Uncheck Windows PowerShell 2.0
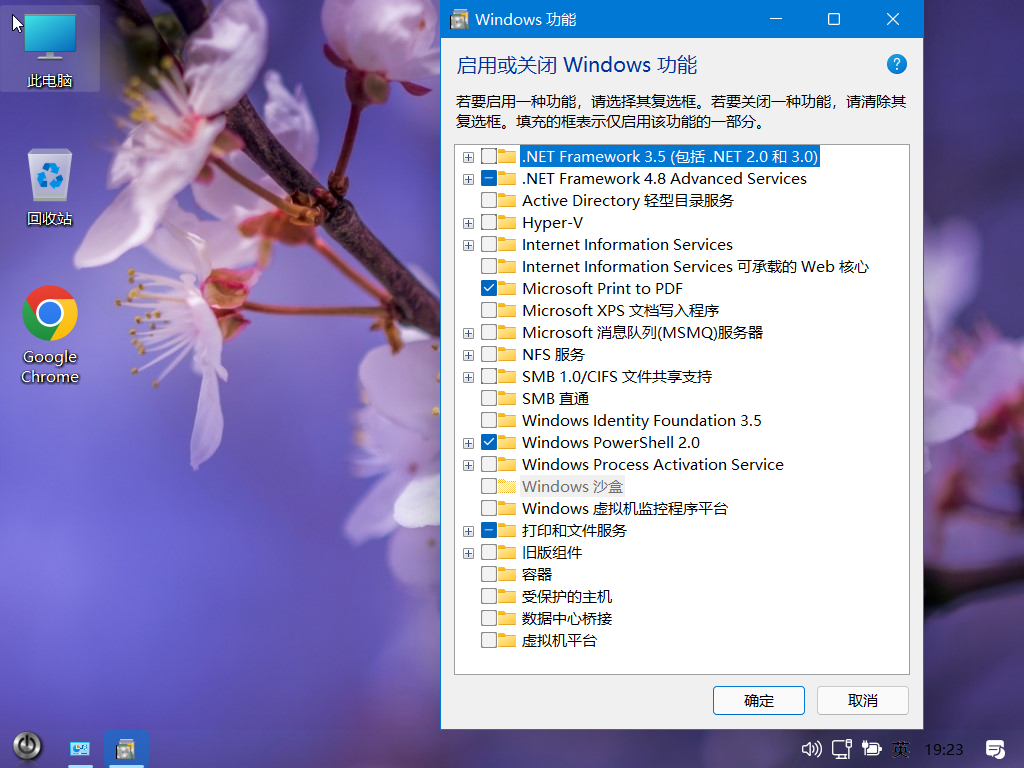1024x768 pixels. coord(488,442)
